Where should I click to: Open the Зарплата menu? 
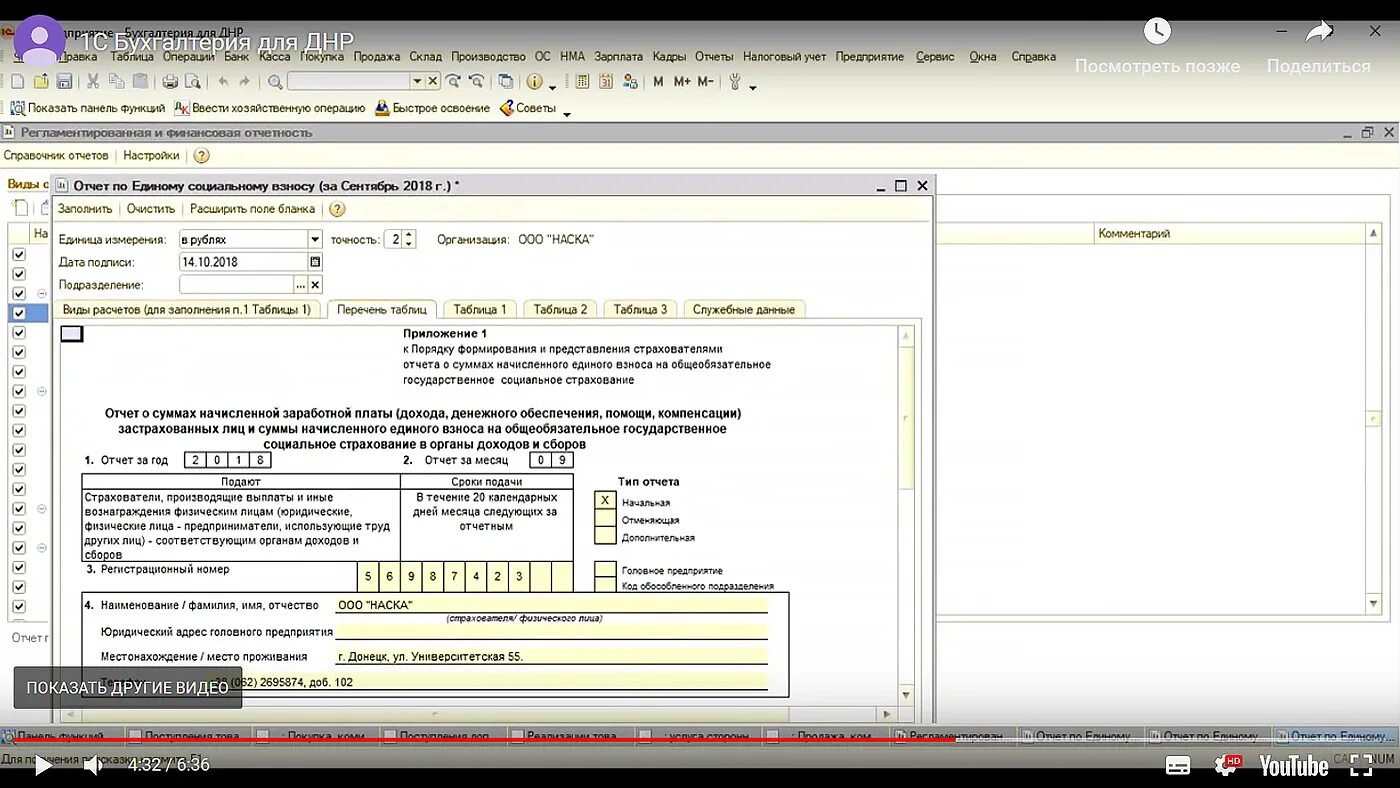tap(618, 57)
